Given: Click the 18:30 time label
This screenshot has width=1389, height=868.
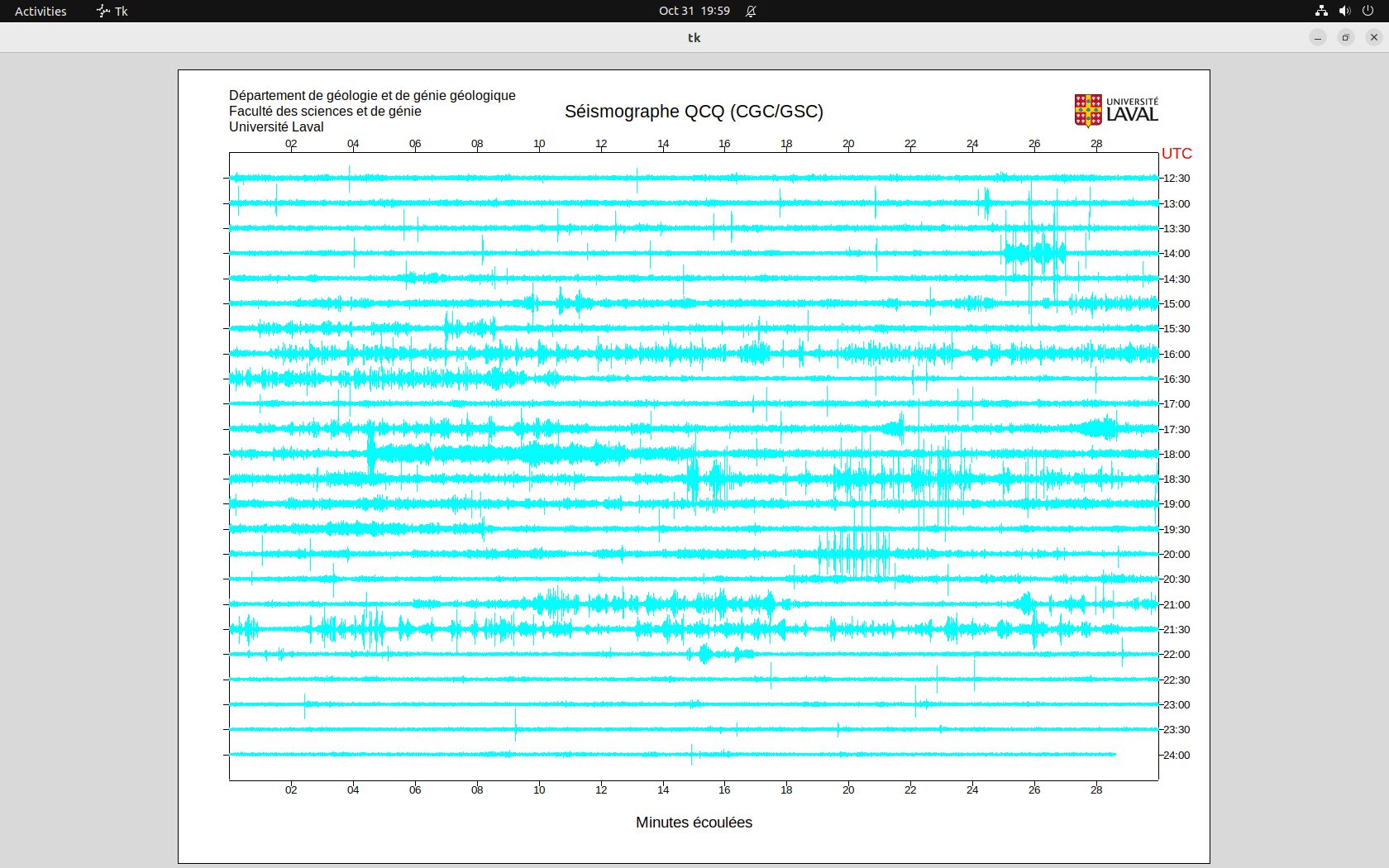Looking at the screenshot, I should coord(1177,479).
